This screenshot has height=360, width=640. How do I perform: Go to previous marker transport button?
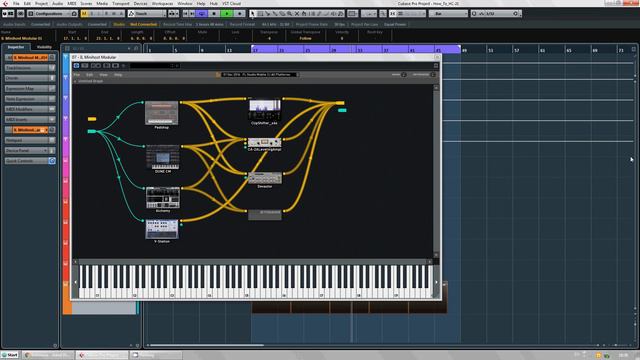pos(186,13)
